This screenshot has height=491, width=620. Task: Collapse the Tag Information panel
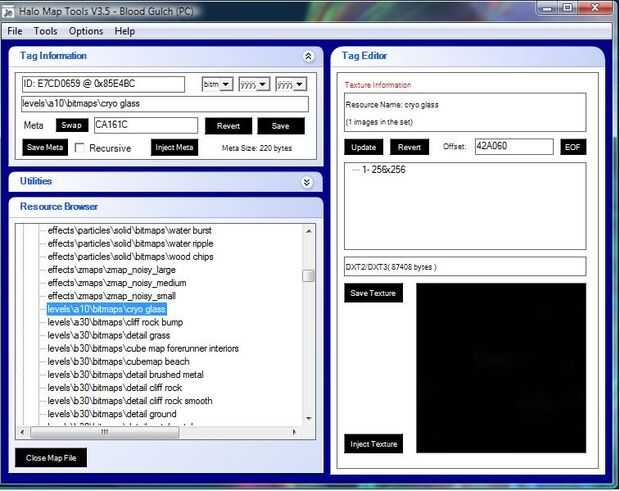pos(308,56)
